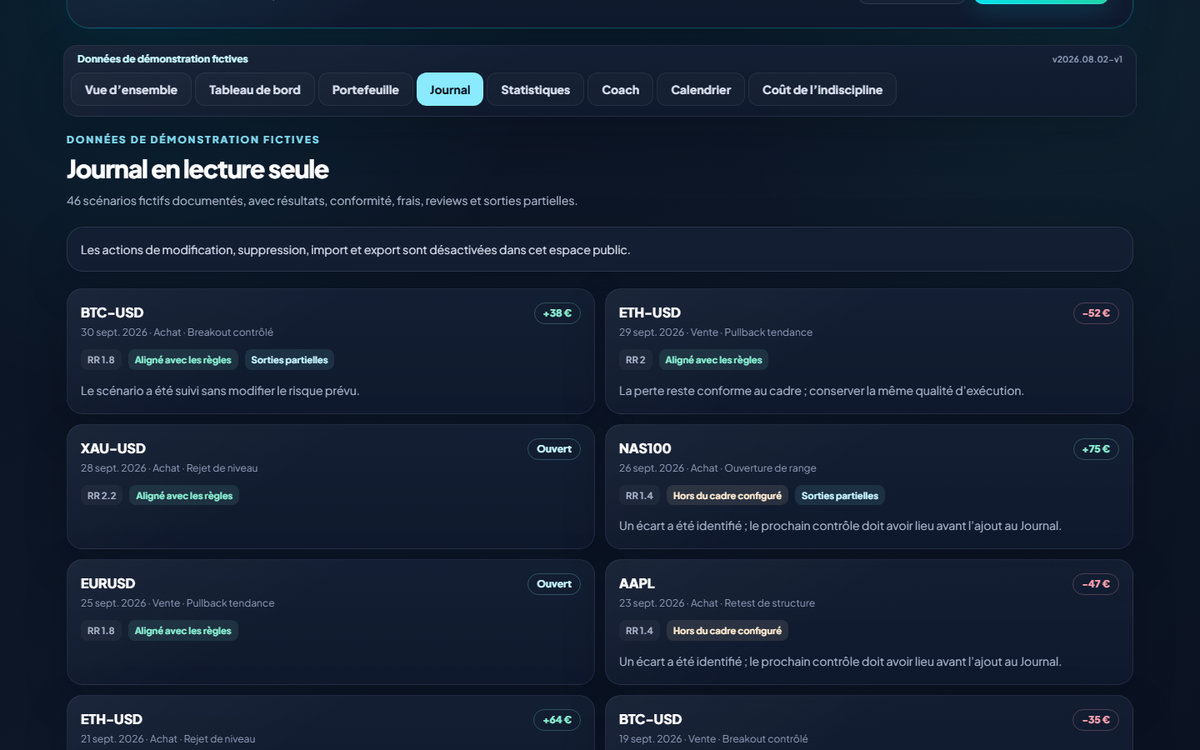Click the −47 € result badge
The height and width of the screenshot is (750, 1200).
pyautogui.click(x=1096, y=584)
